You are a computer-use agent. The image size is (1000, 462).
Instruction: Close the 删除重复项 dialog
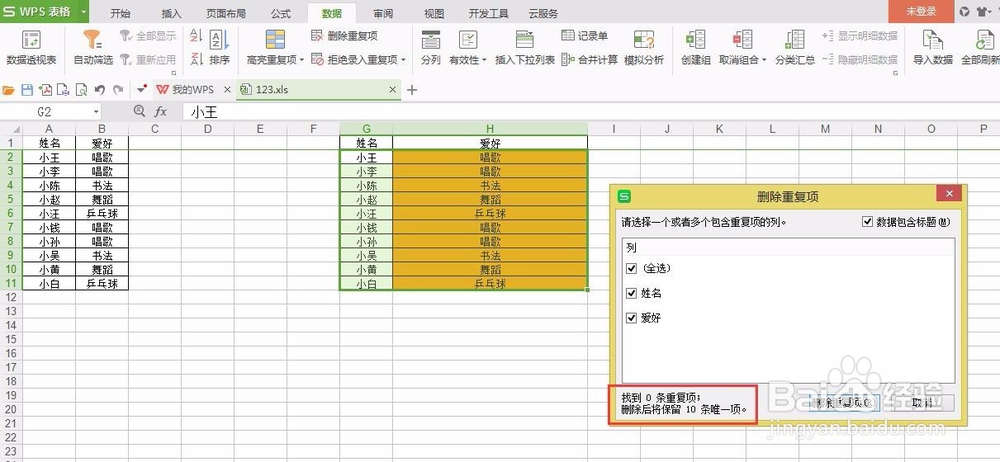click(x=950, y=193)
